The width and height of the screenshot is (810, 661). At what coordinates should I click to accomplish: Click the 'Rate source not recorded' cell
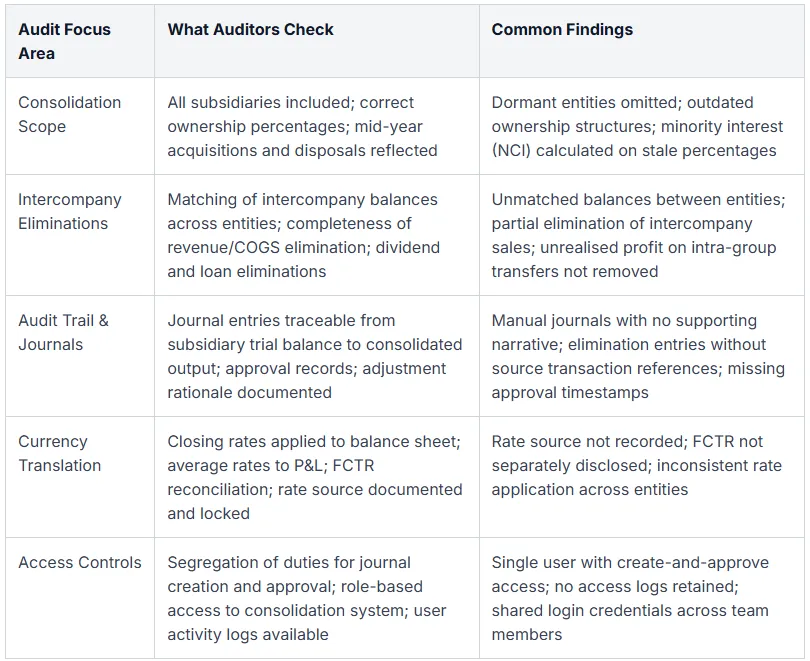click(x=641, y=477)
